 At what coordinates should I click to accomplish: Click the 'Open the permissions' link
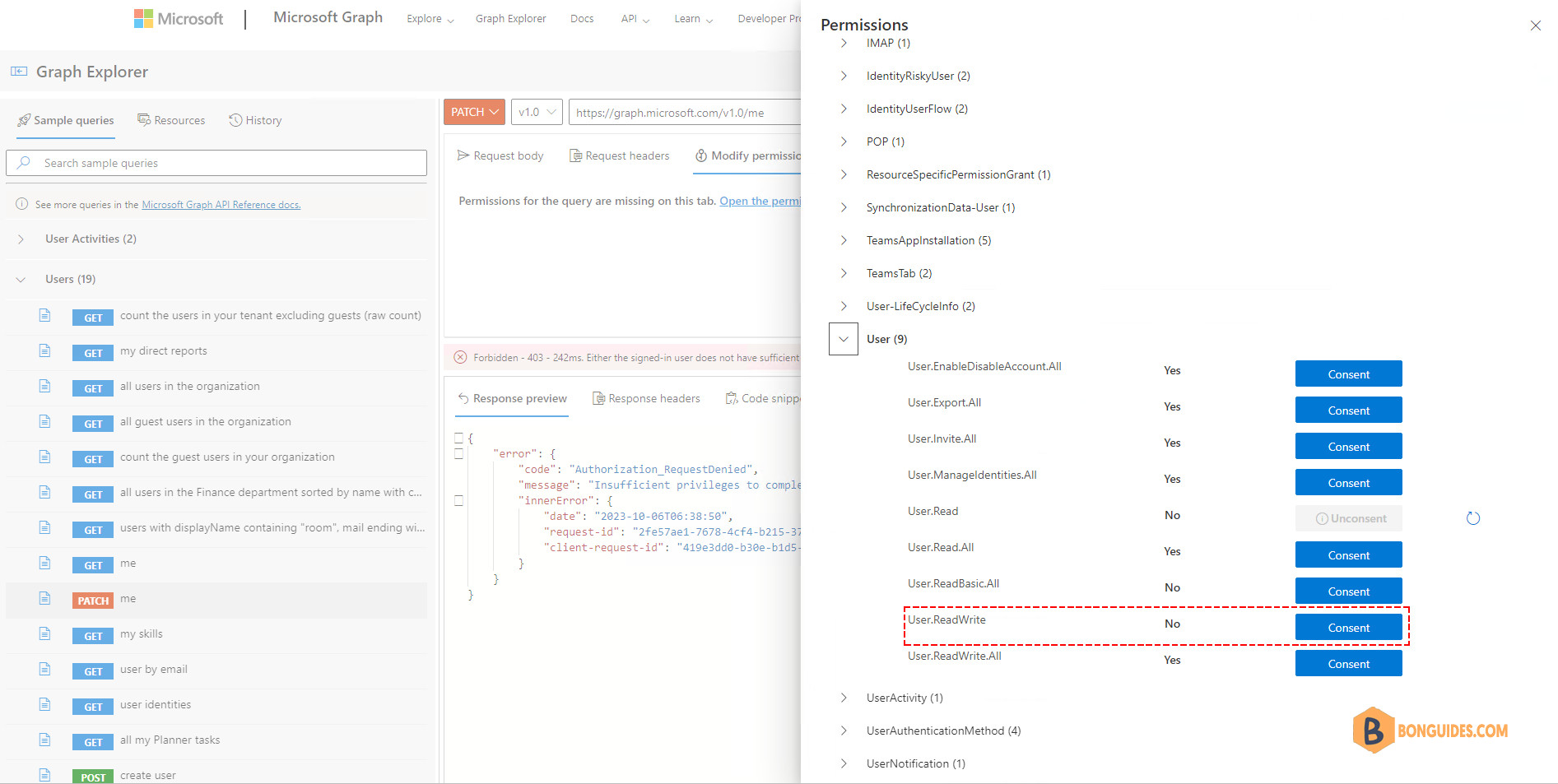coord(760,201)
